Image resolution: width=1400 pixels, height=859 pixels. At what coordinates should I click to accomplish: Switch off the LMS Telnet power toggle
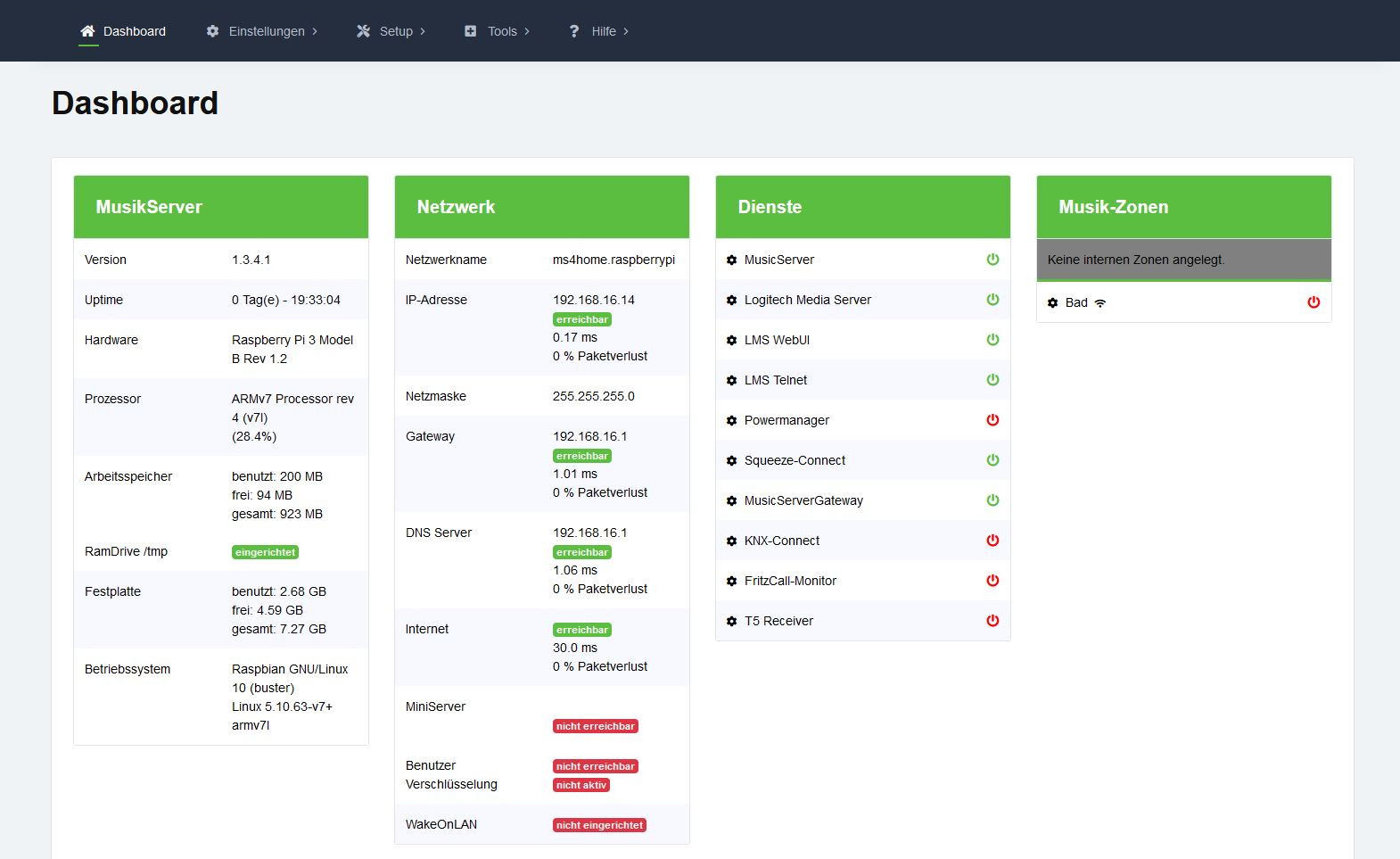coord(992,379)
